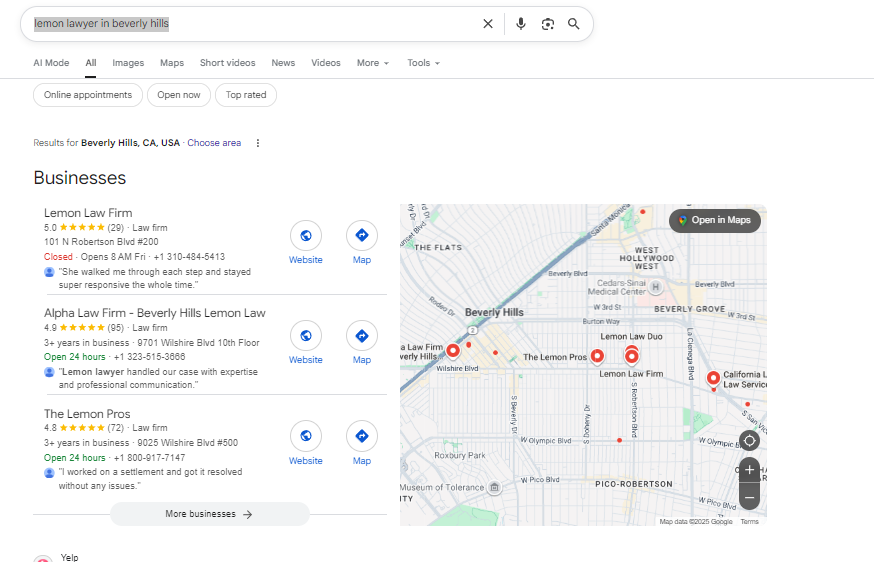Screen dimensions: 874x562
Task: Zoom out on the map
Action: pyautogui.click(x=750, y=496)
